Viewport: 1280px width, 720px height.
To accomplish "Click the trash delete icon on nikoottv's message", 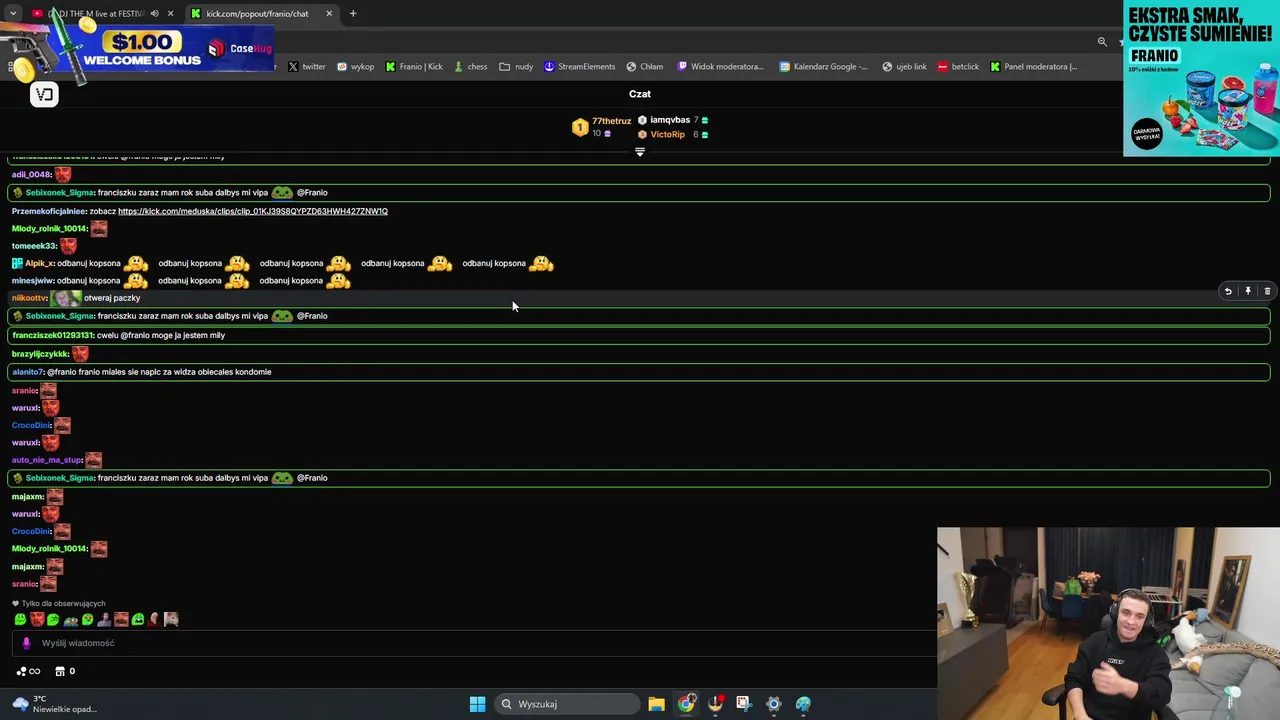I will pos(1267,291).
